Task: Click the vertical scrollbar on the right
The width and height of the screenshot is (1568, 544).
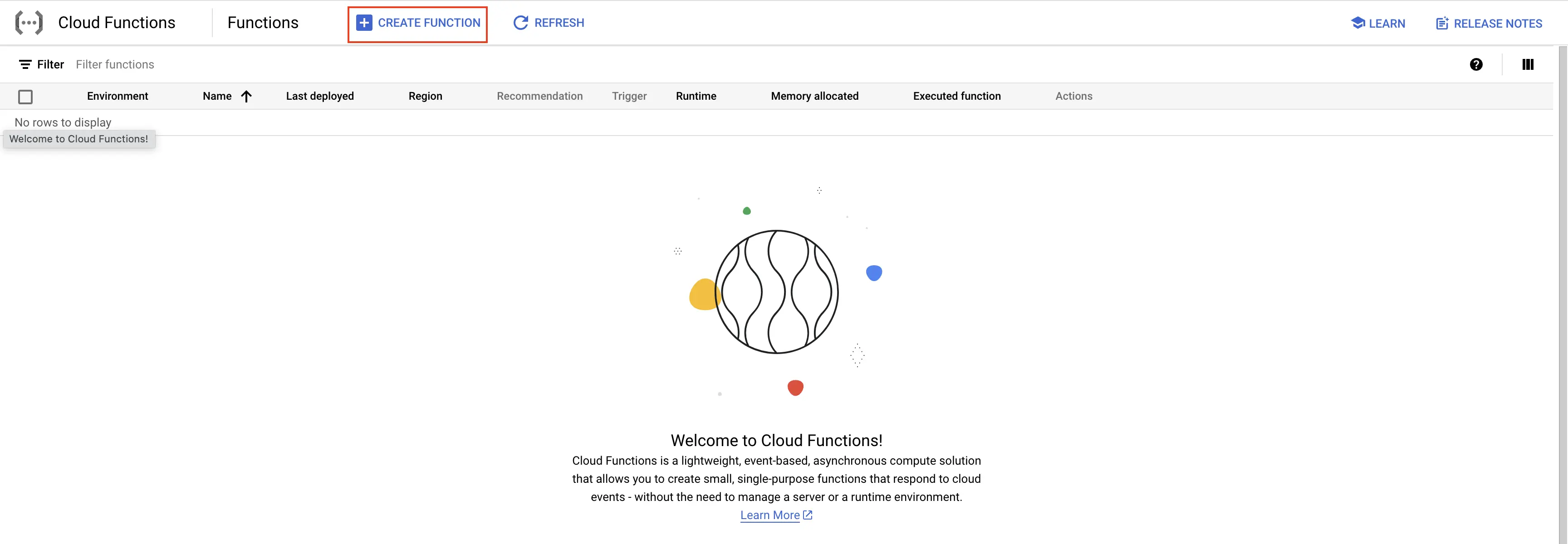Action: click(1563, 295)
